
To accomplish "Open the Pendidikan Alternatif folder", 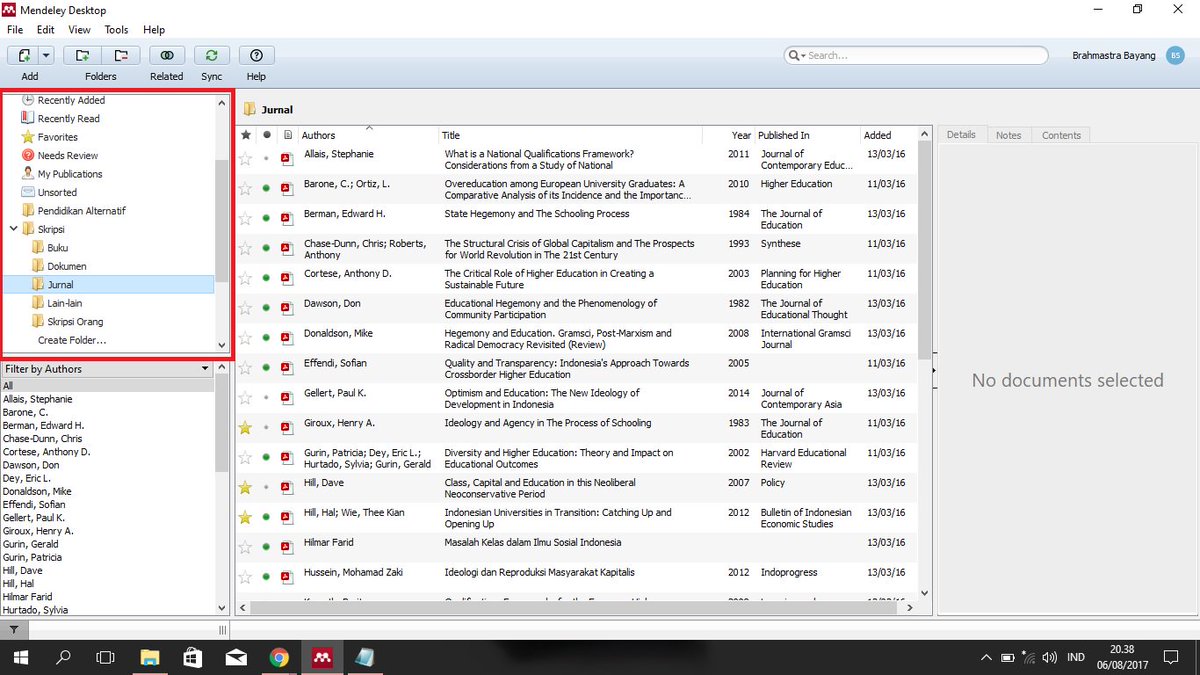I will [x=82, y=211].
